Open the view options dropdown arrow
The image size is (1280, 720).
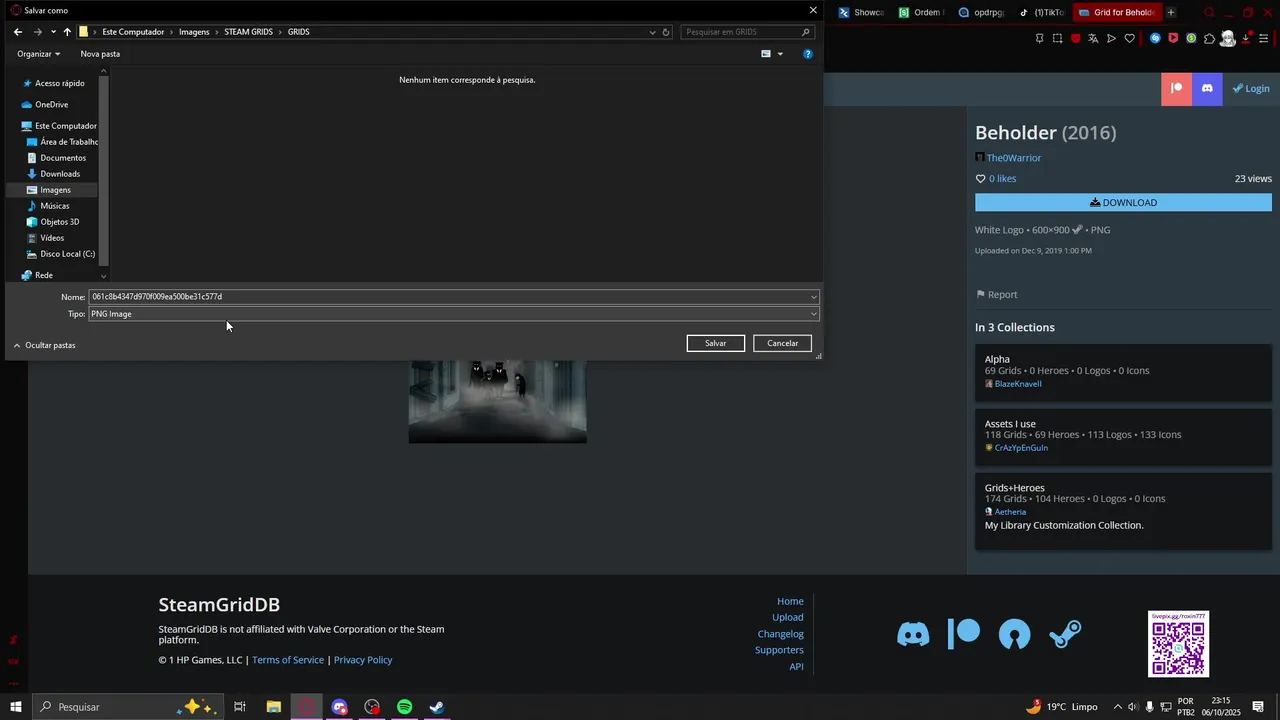pos(780,54)
